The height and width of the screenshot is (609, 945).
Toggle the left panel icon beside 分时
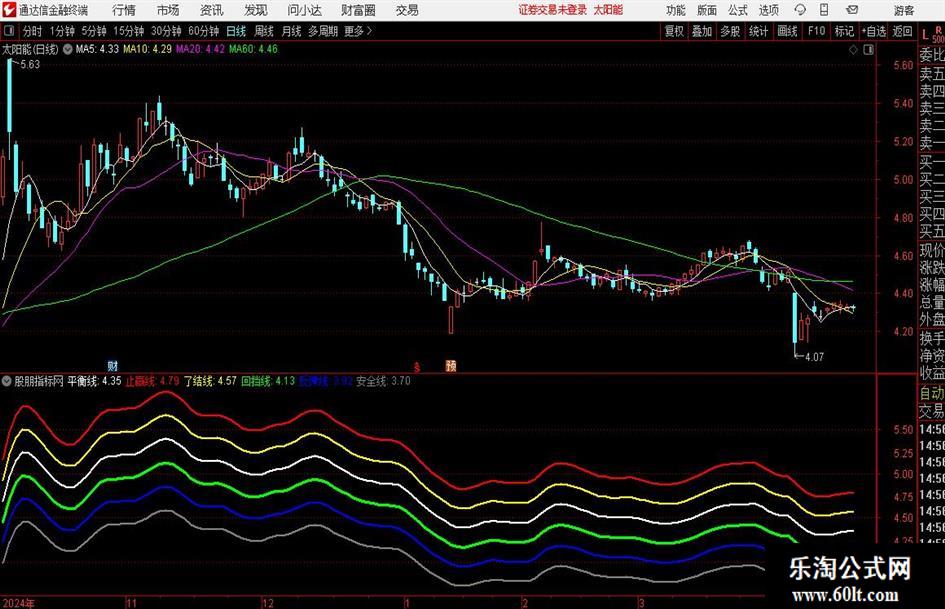(8, 31)
